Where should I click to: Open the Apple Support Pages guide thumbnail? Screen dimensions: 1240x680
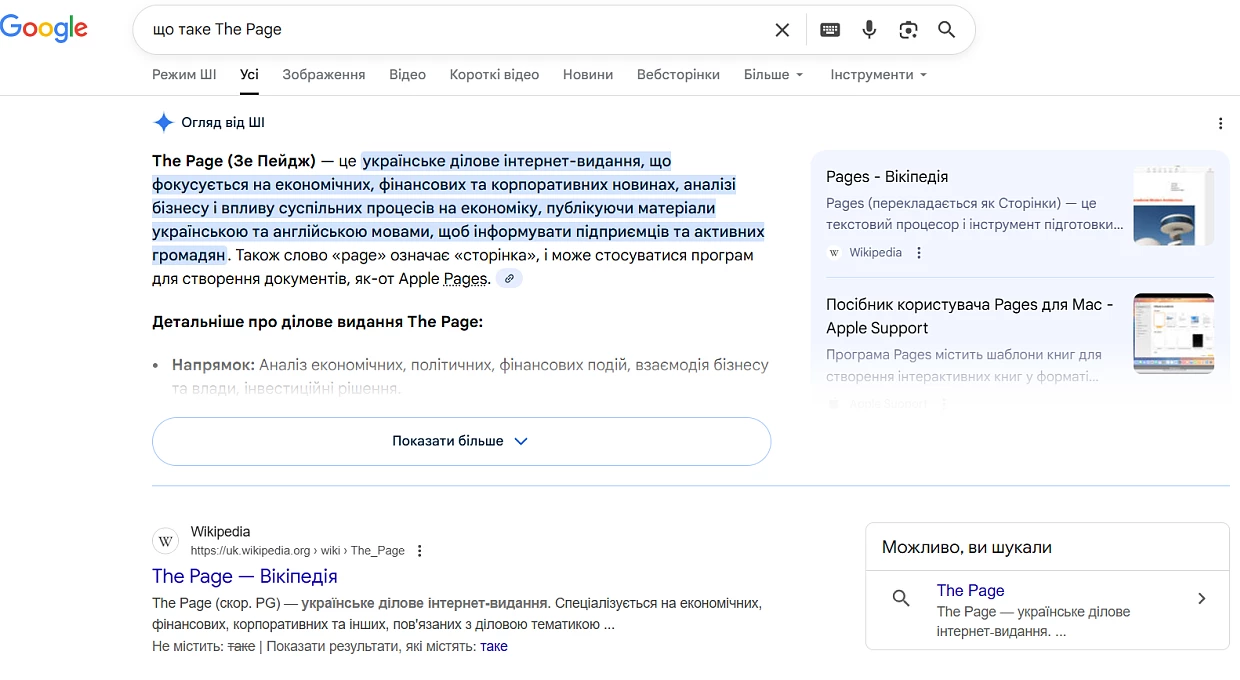(x=1174, y=333)
